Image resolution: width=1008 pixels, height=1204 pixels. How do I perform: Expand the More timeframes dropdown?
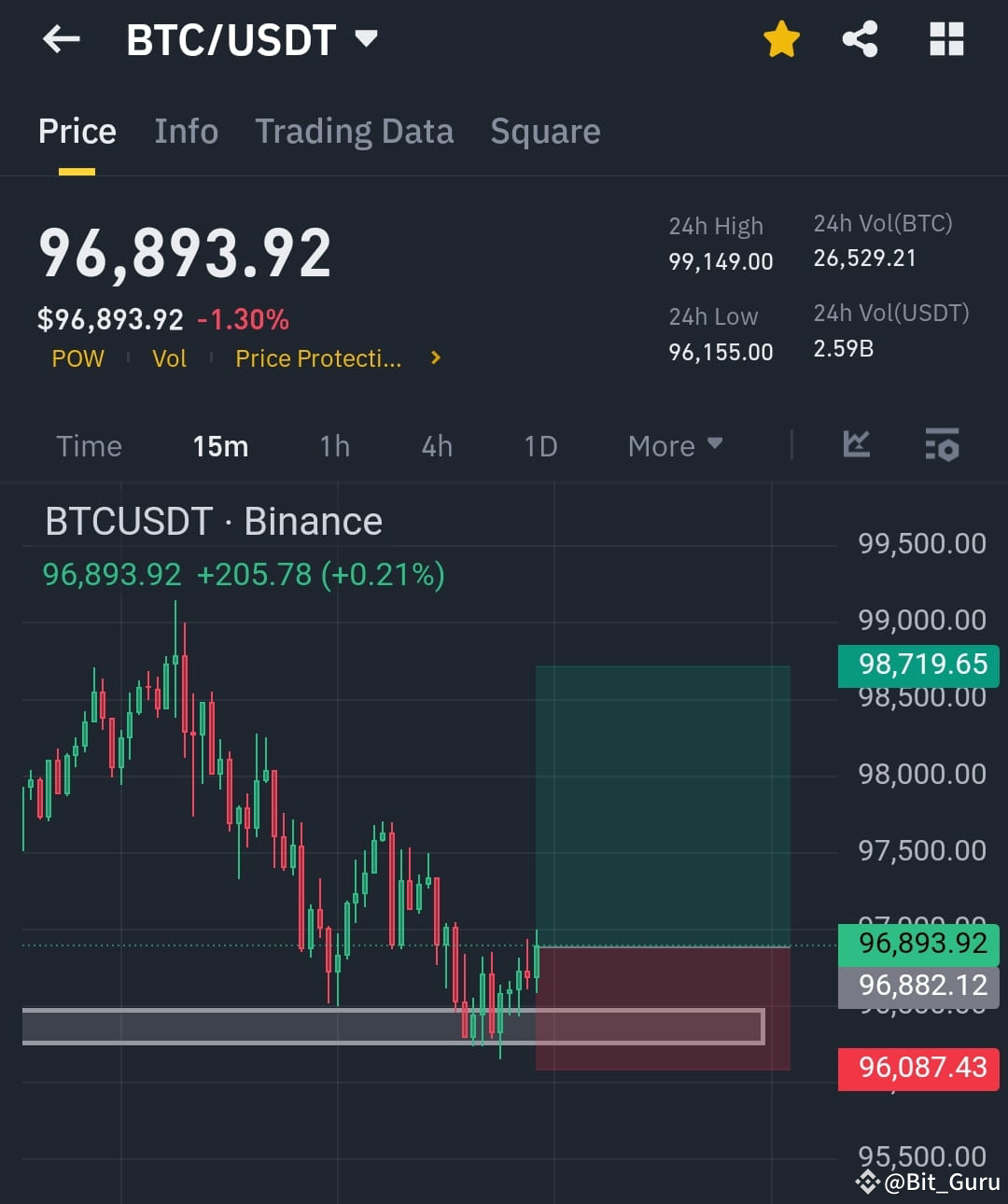(x=674, y=446)
